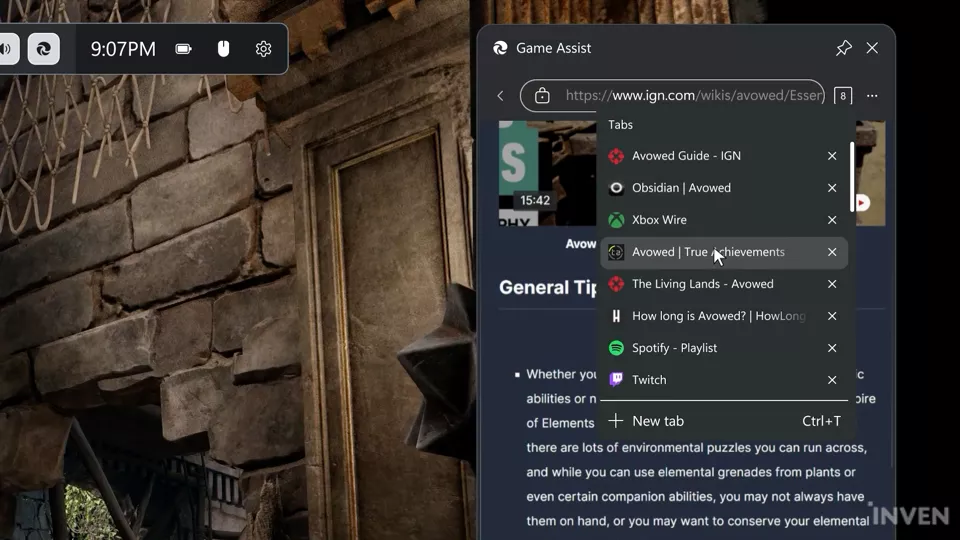
Task: Toggle the Edge Game Assist widget button
Action: click(x=43, y=49)
